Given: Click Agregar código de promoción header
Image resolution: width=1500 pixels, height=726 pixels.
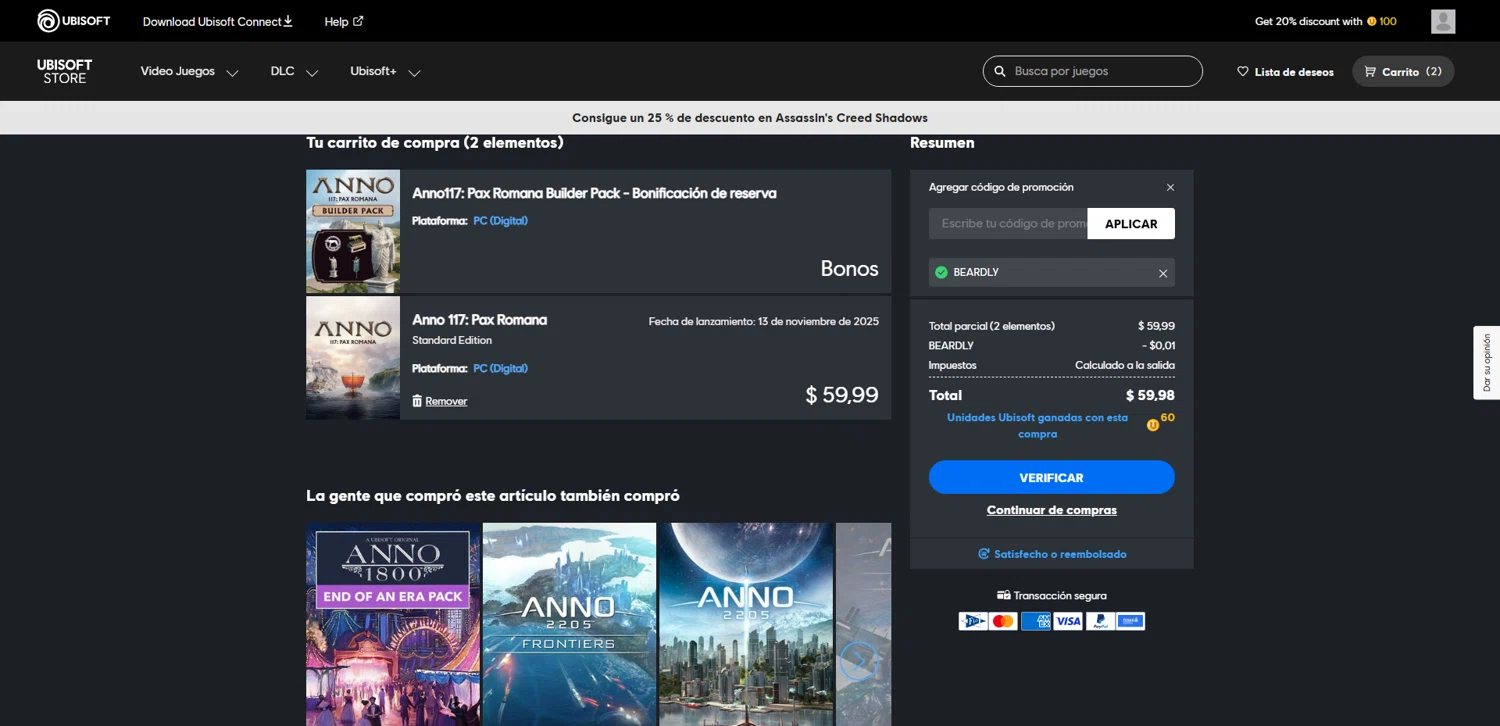Looking at the screenshot, I should [x=1001, y=187].
